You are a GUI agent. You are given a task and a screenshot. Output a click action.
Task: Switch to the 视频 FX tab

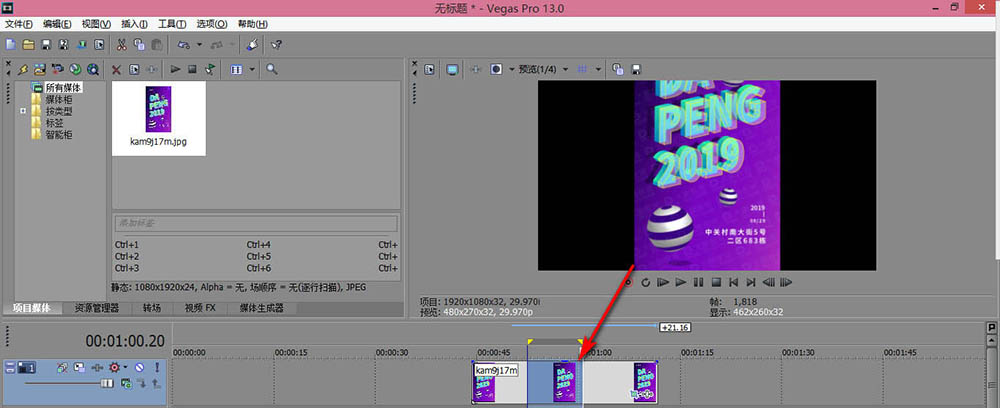coord(200,309)
